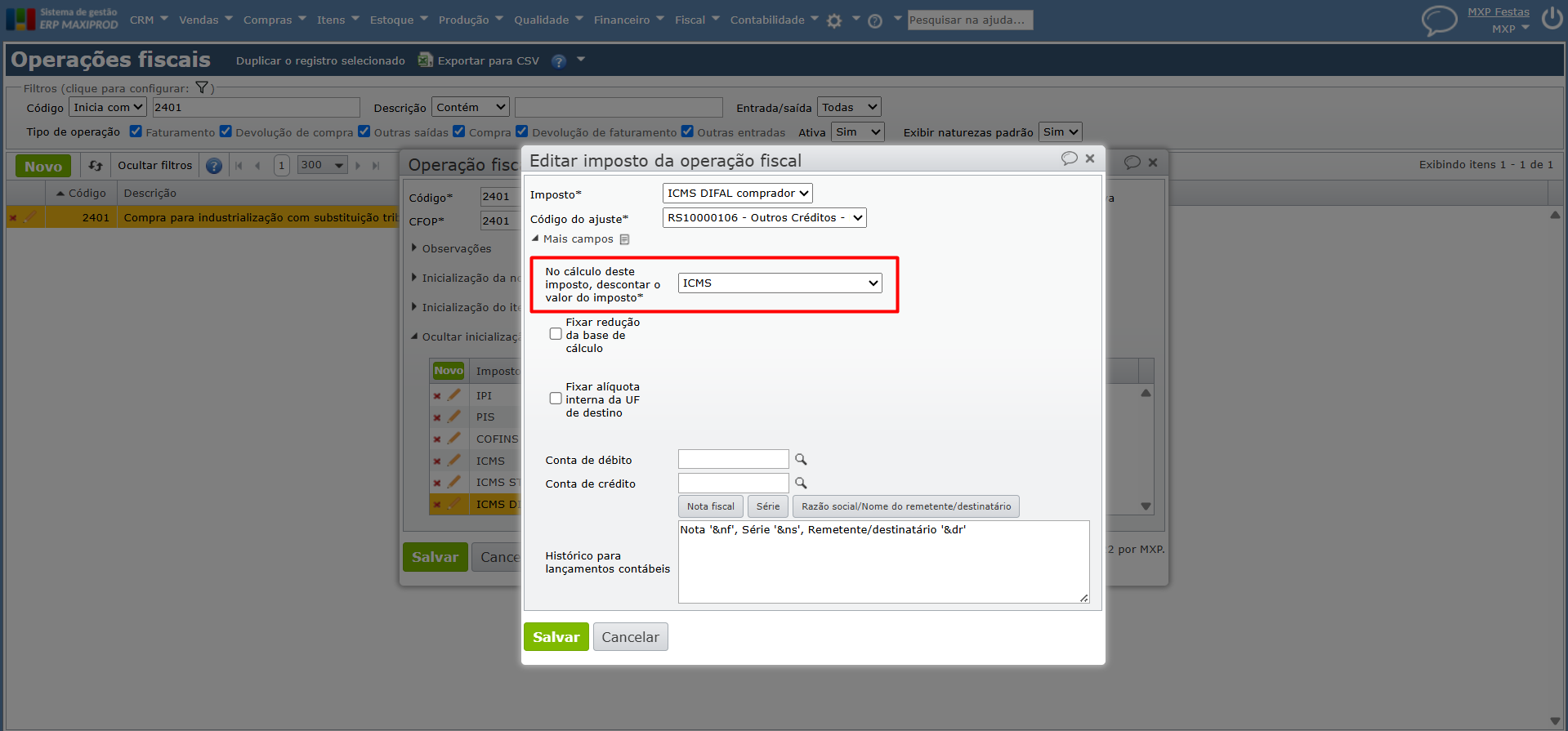Go to last page of grid
This screenshot has width=1568, height=731.
click(376, 166)
